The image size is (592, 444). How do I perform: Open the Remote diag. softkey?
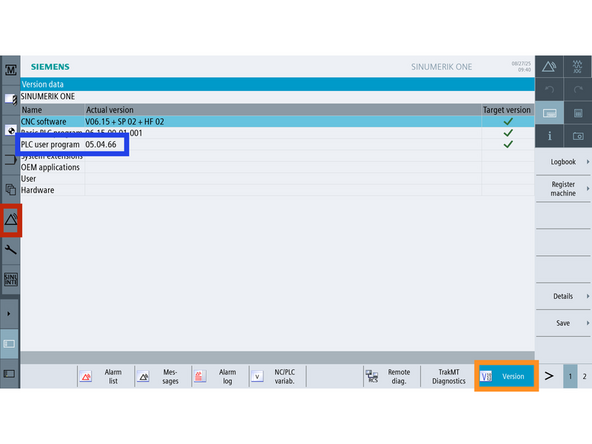tap(392, 376)
